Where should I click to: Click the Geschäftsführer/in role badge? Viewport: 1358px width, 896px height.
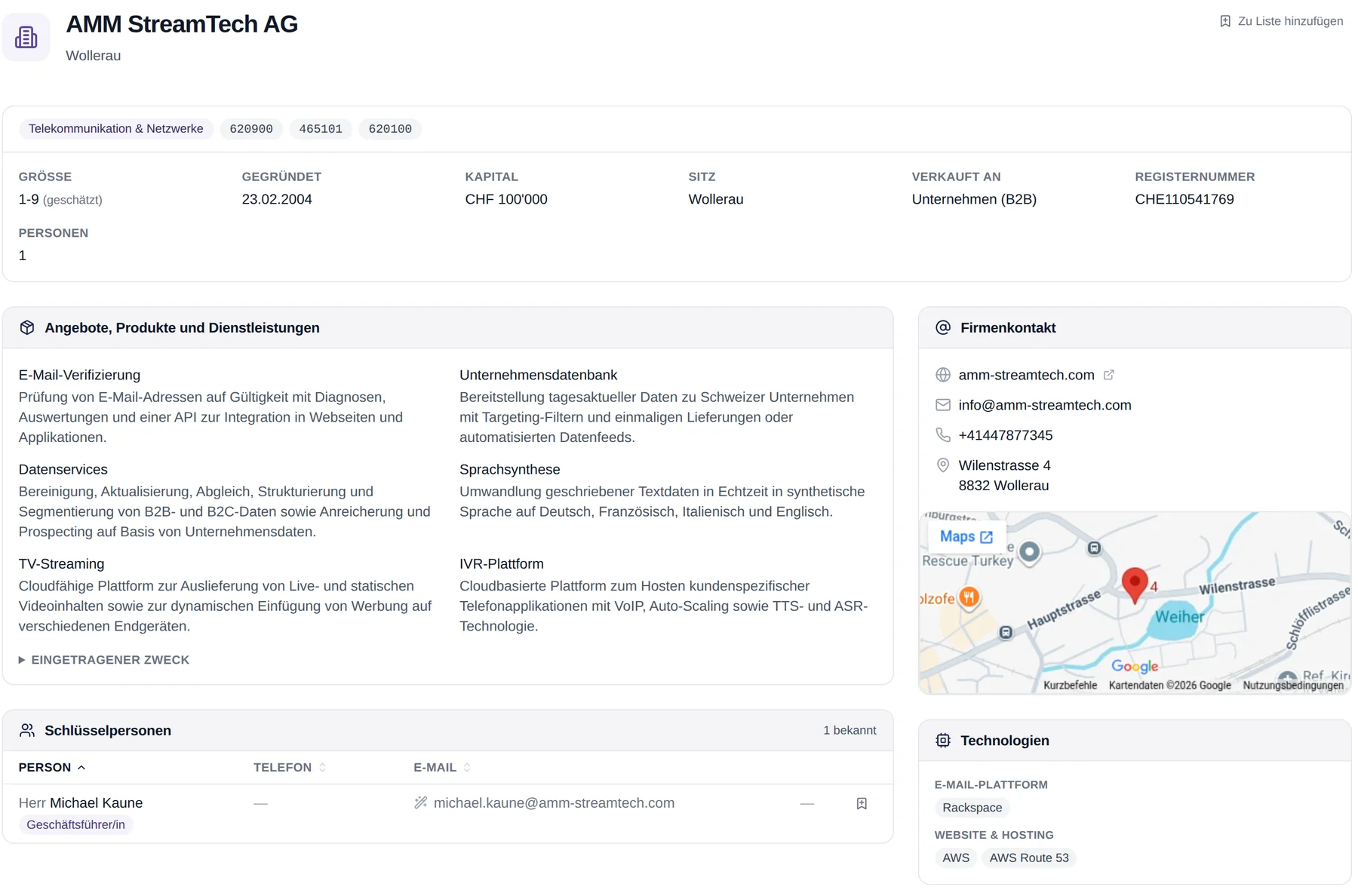pyautogui.click(x=75, y=825)
